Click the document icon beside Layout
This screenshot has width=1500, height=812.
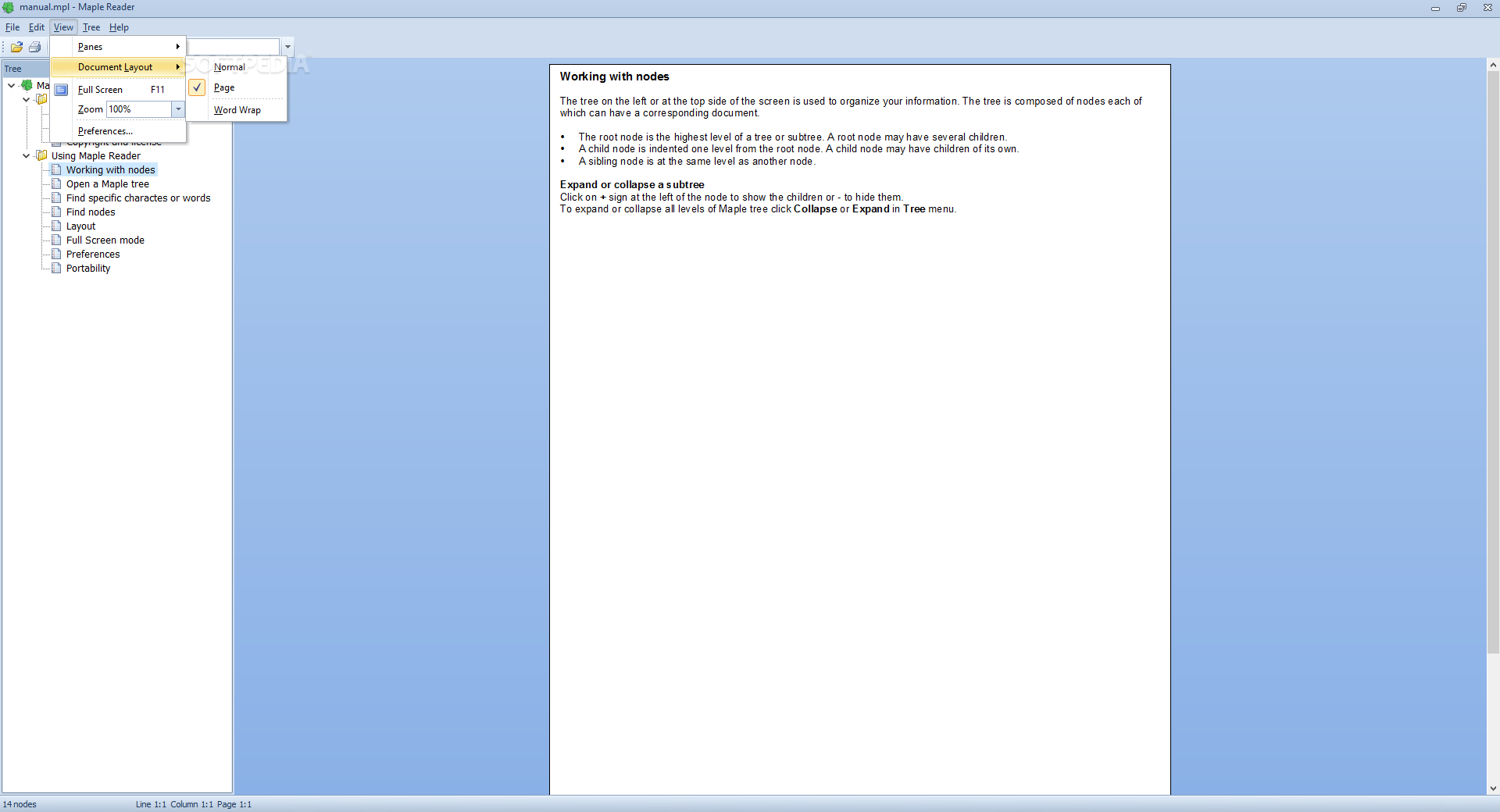point(56,226)
